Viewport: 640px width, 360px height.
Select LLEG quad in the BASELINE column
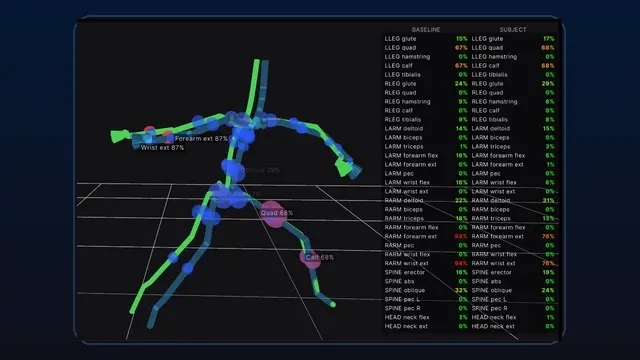pos(426,48)
